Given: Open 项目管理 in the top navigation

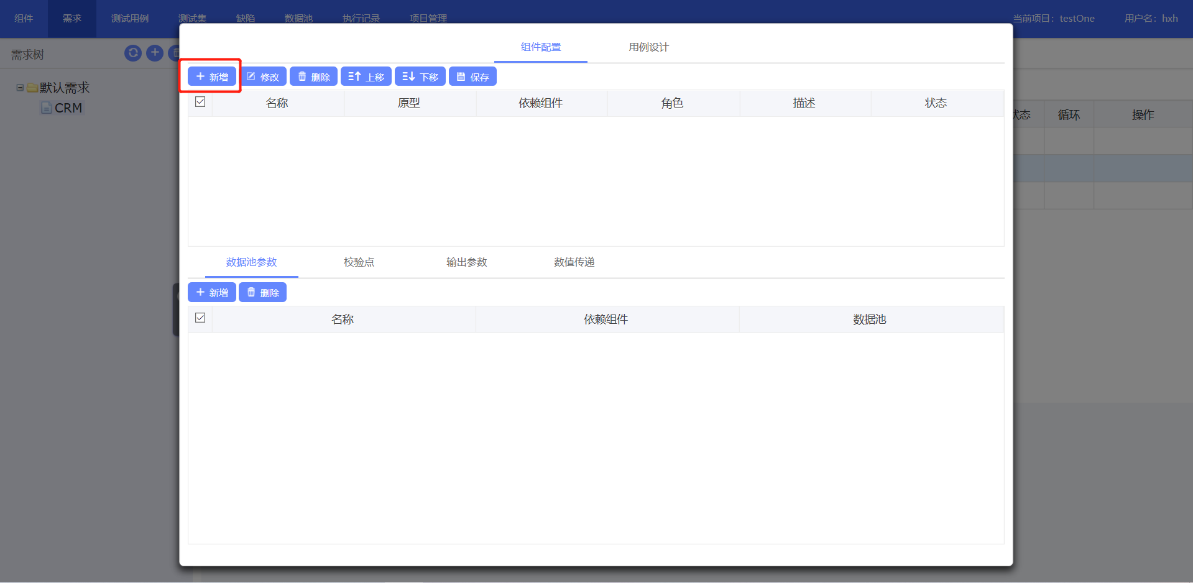Looking at the screenshot, I should click(x=428, y=18).
